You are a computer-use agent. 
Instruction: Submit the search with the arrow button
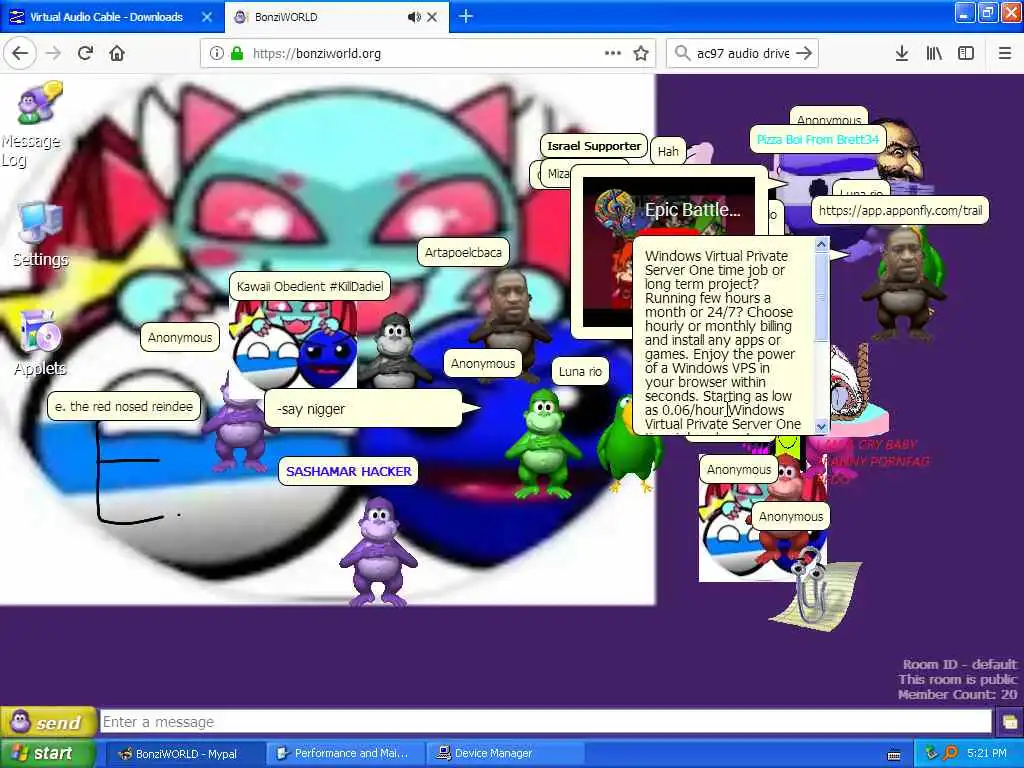tap(804, 54)
